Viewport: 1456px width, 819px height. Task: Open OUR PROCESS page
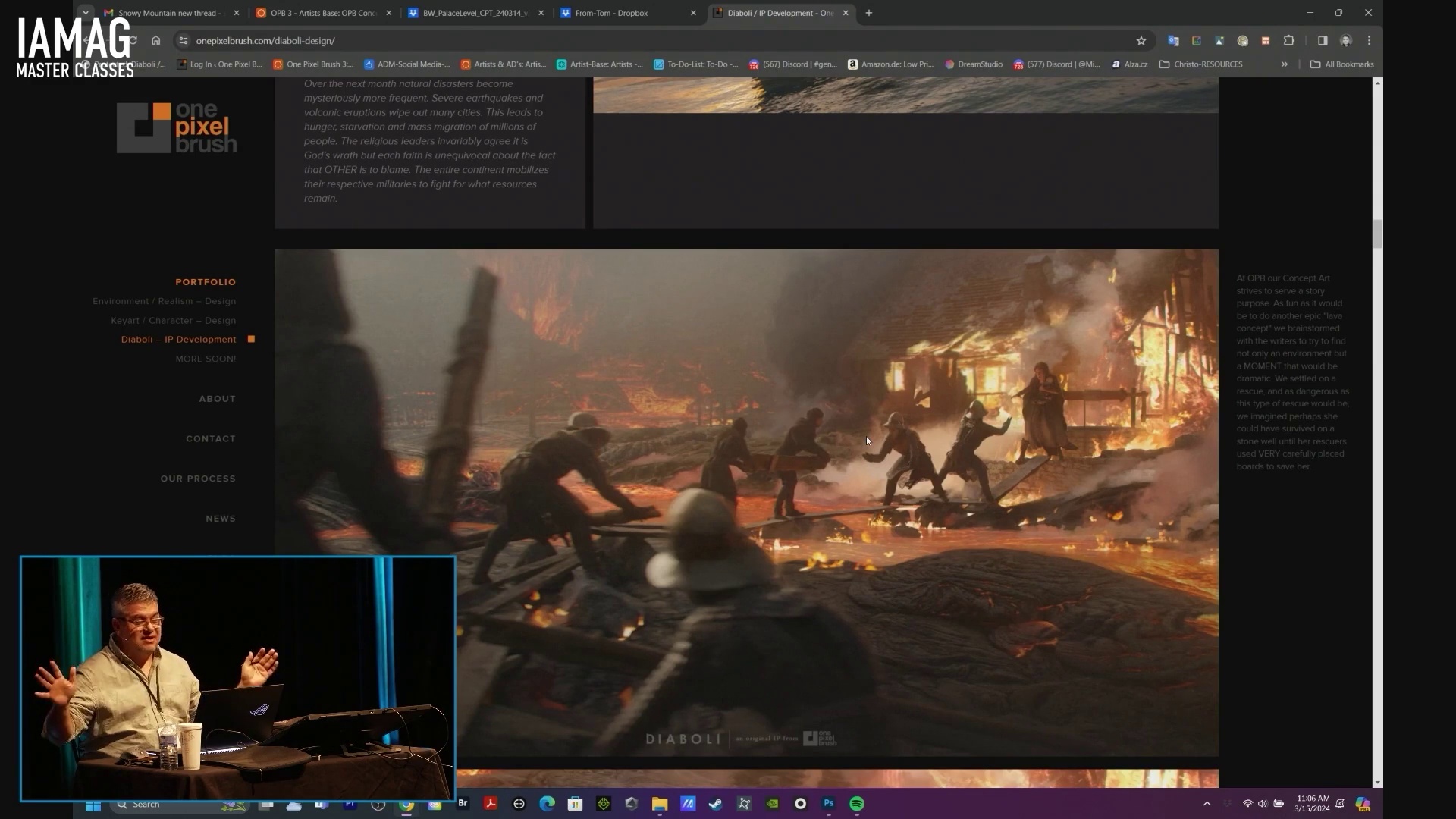pos(198,479)
